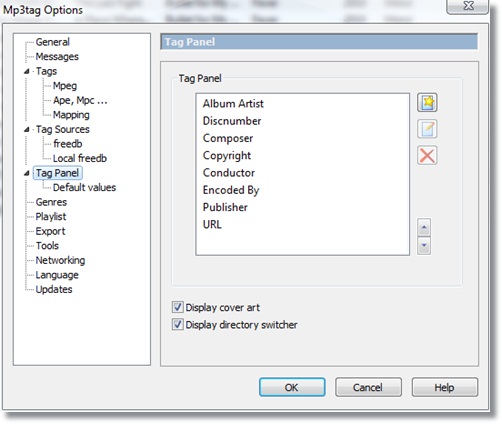The image size is (502, 424).
Task: Collapse the Tag Panel tree node
Action: point(27,173)
